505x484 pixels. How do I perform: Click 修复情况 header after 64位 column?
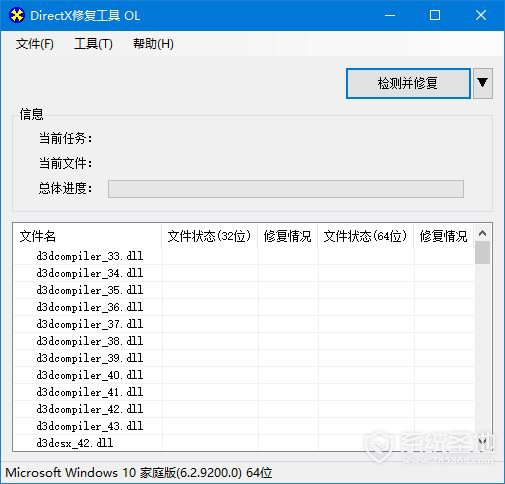click(444, 236)
